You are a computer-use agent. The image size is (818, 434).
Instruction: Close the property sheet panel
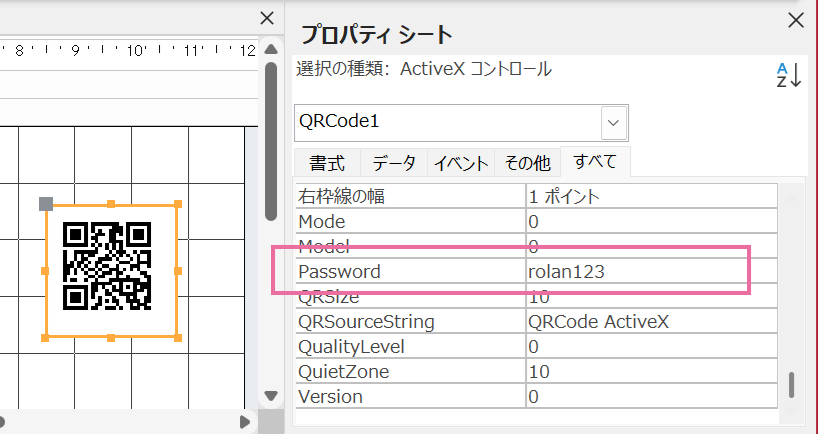click(x=796, y=20)
